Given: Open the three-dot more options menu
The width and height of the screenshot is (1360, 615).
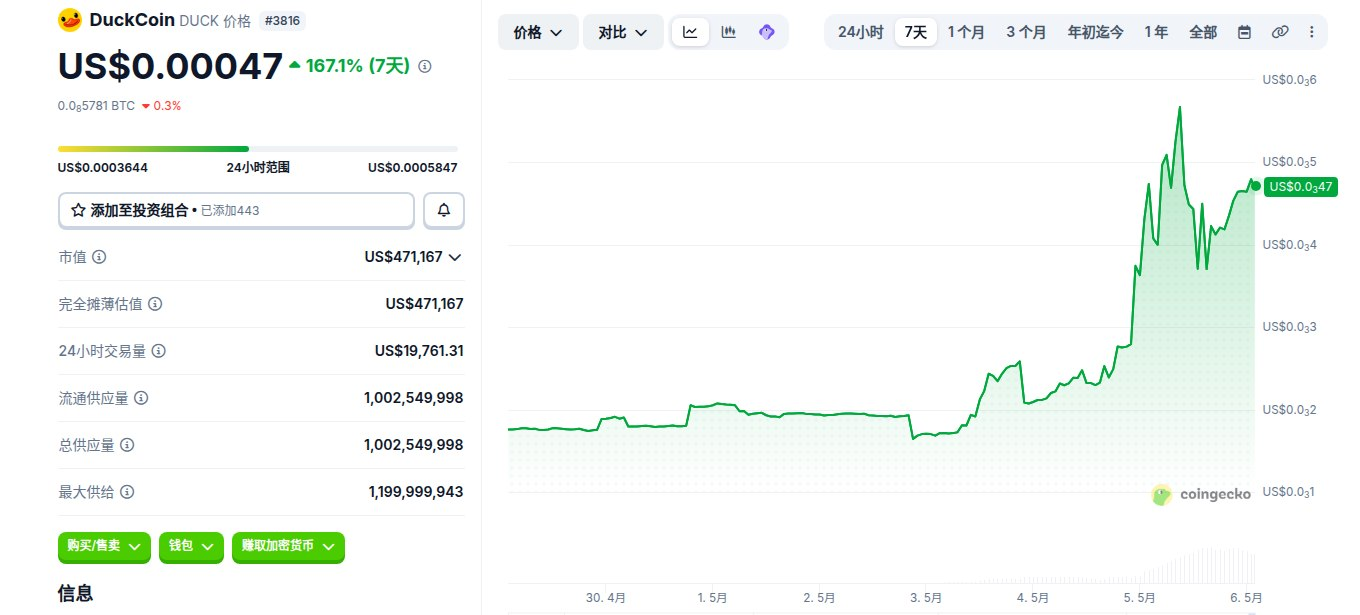Looking at the screenshot, I should click(x=1311, y=32).
